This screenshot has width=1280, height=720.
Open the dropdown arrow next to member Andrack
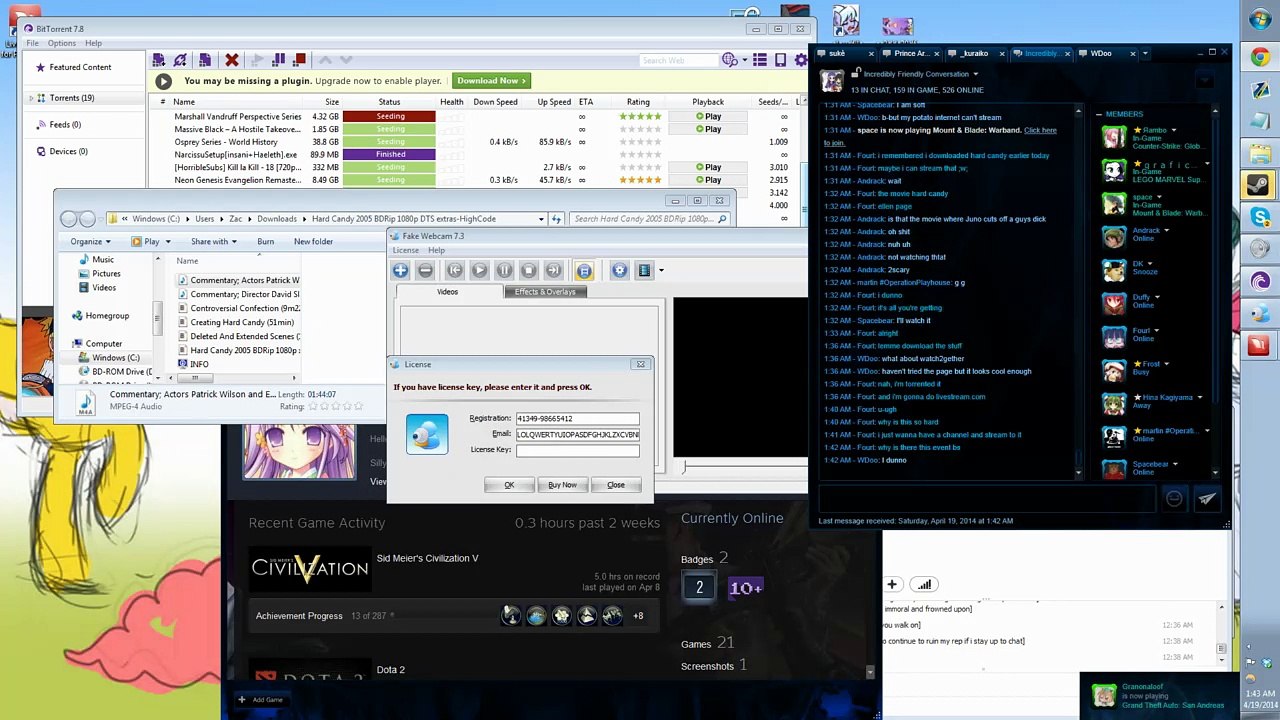point(1166,231)
